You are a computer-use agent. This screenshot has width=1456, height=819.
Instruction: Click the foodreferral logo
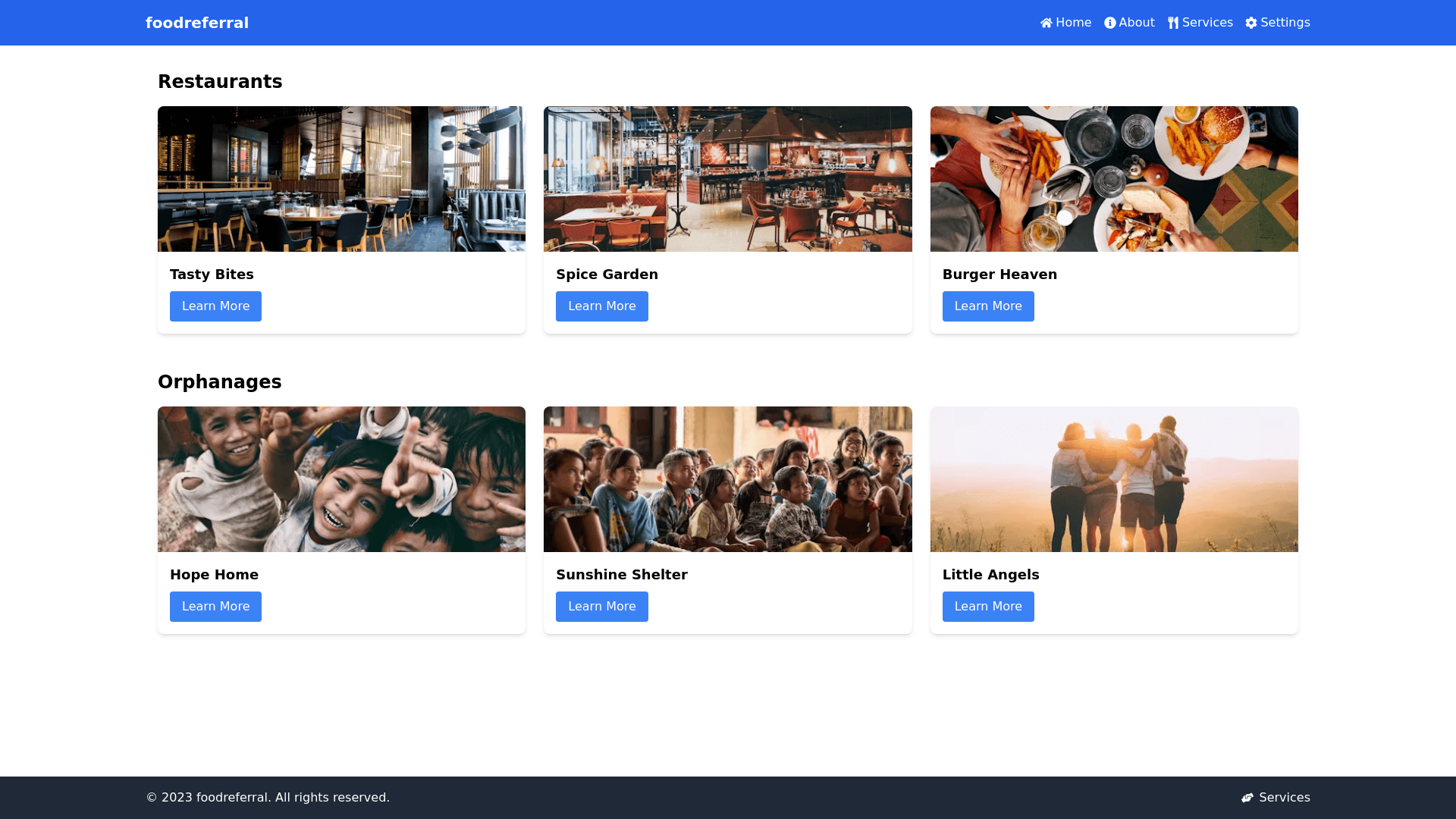coord(197,23)
